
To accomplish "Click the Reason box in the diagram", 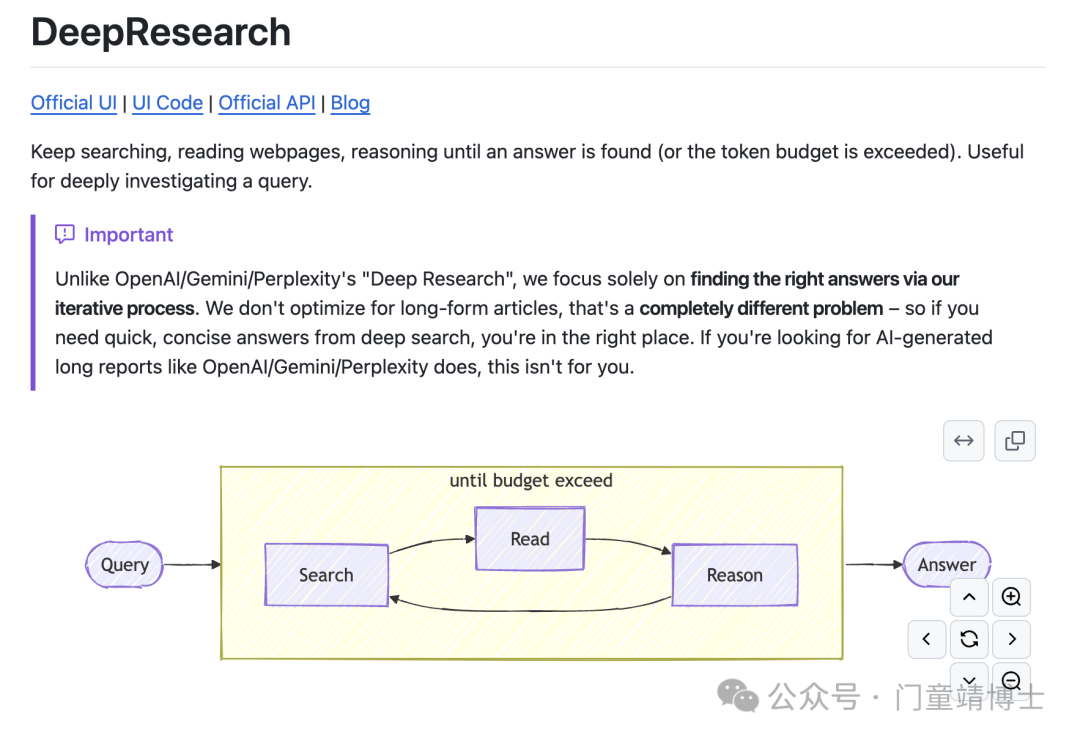I will pyautogui.click(x=735, y=575).
